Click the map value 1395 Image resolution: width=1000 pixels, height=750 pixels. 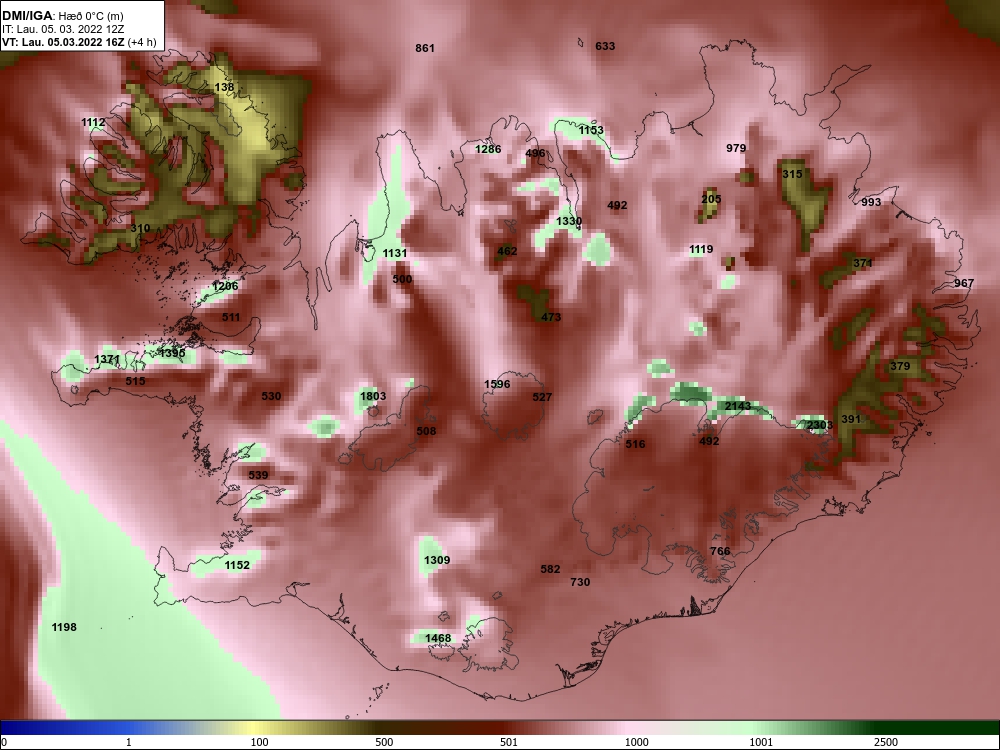point(172,353)
